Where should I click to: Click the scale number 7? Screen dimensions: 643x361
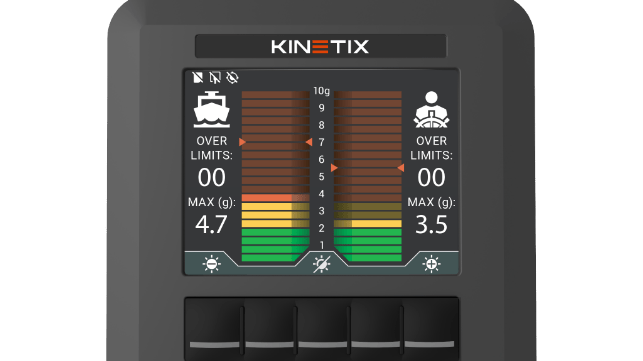(322, 142)
